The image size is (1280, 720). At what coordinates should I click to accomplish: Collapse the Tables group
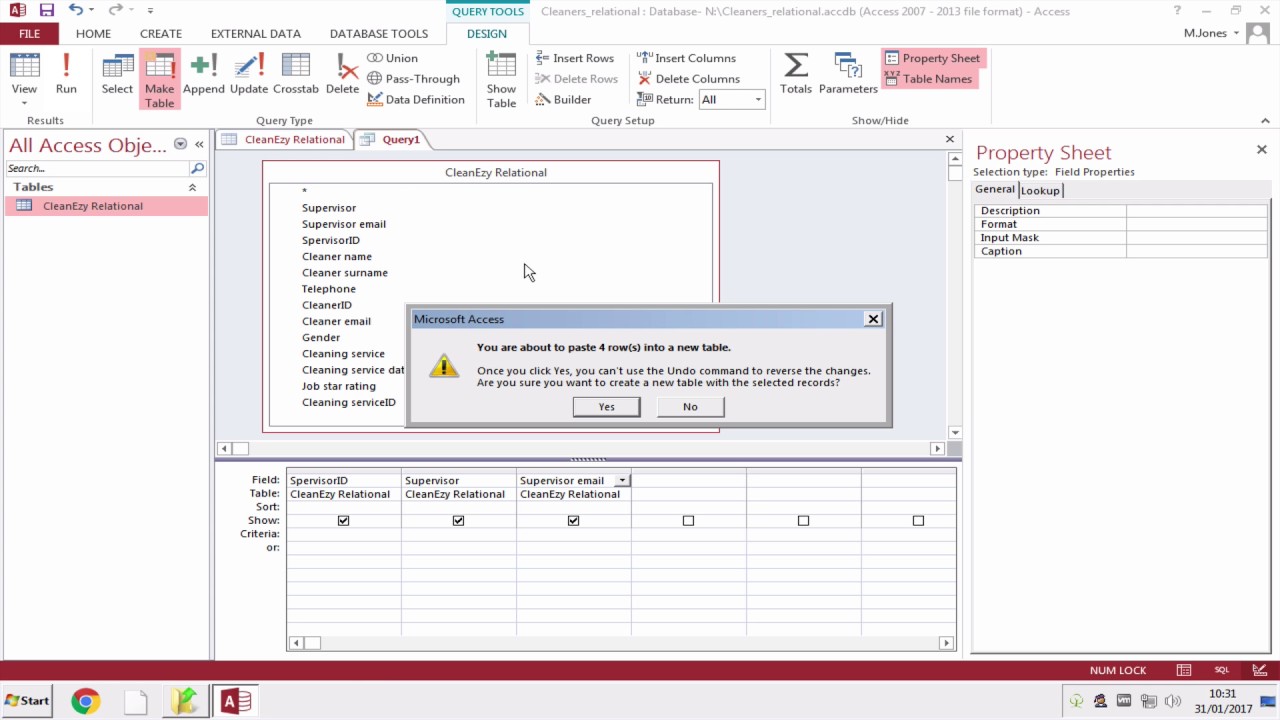coord(192,187)
